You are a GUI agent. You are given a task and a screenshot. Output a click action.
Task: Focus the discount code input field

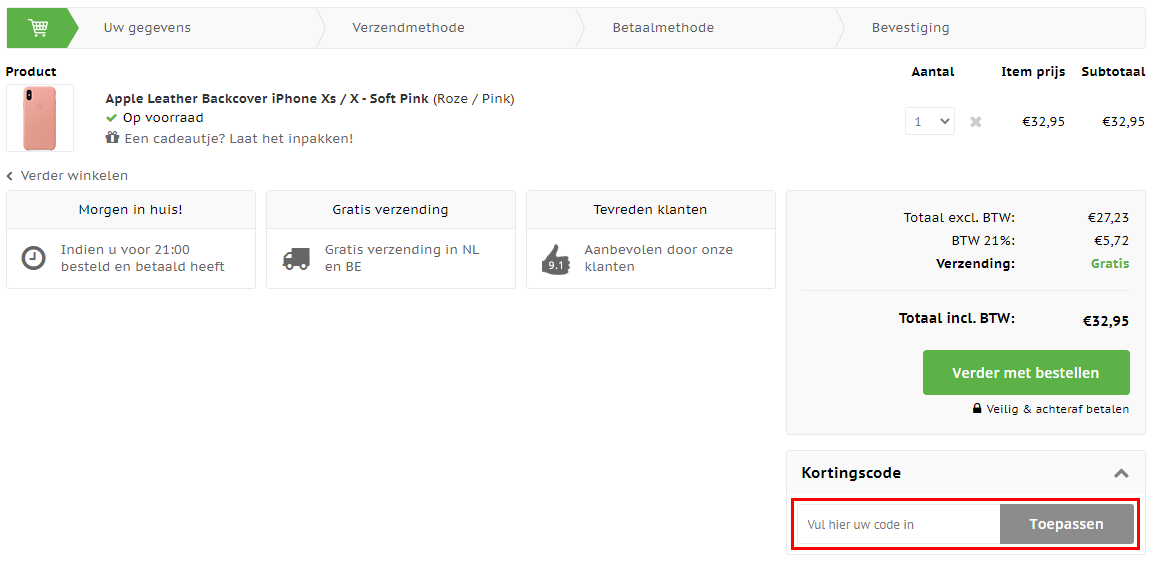tap(899, 524)
